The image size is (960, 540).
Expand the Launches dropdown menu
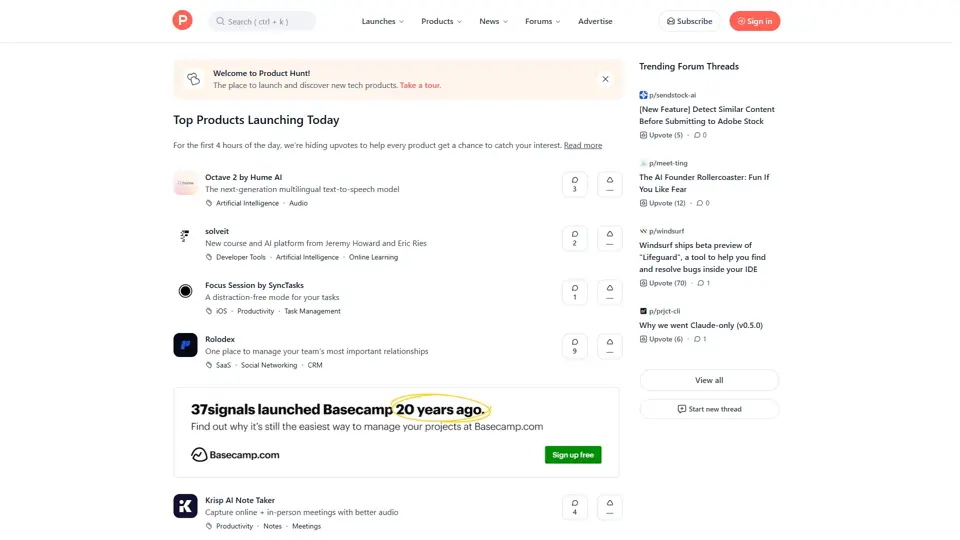point(382,21)
